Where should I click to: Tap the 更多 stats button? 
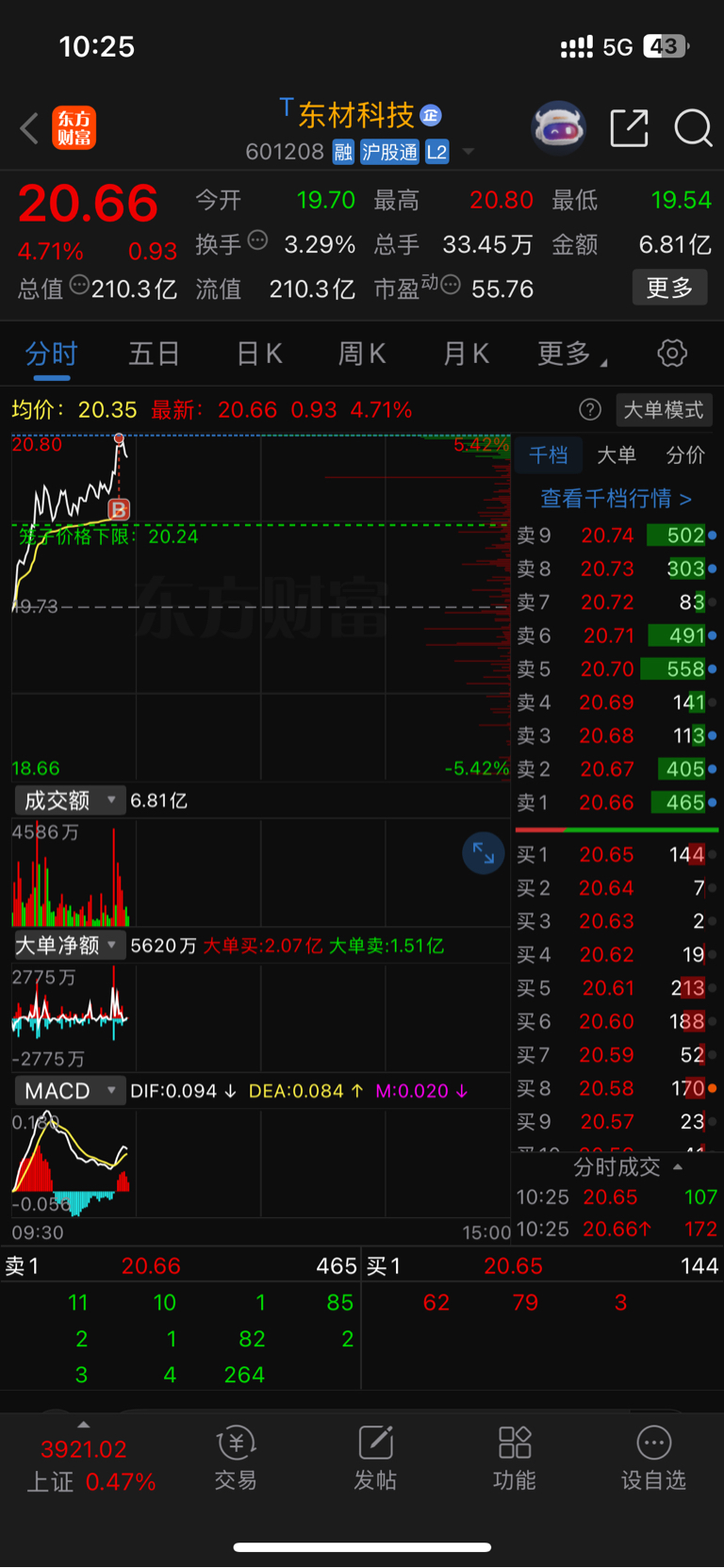(x=669, y=288)
